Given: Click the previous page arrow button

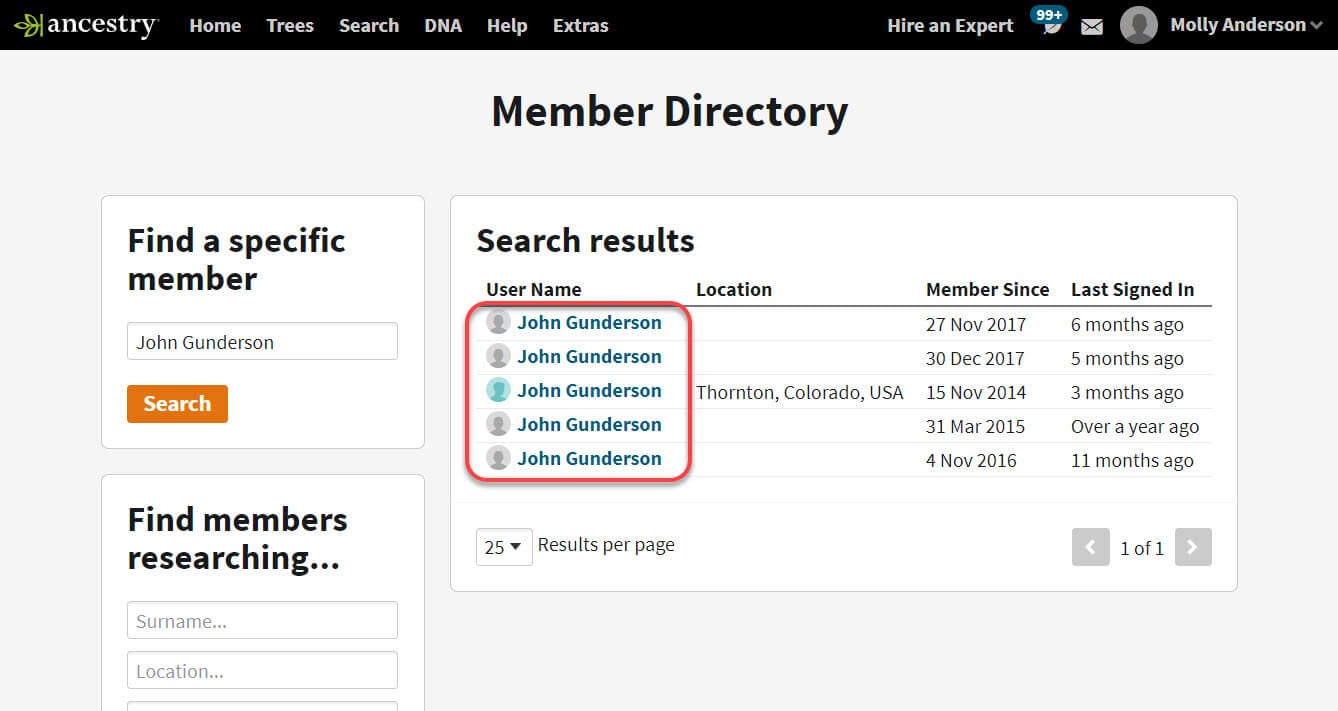Looking at the screenshot, I should [x=1091, y=547].
